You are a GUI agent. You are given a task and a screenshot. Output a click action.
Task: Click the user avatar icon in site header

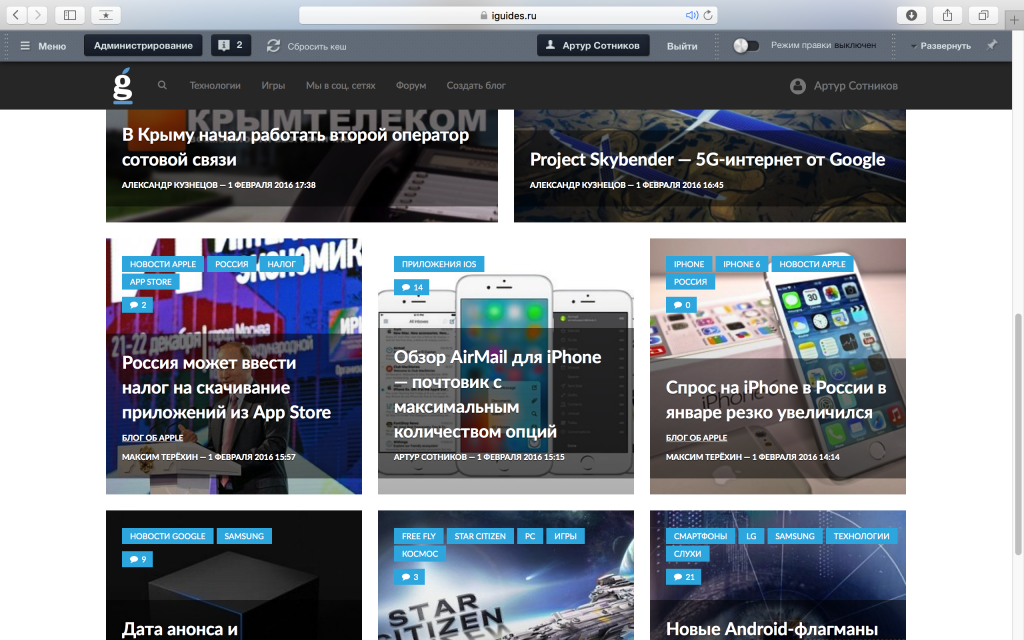(797, 86)
